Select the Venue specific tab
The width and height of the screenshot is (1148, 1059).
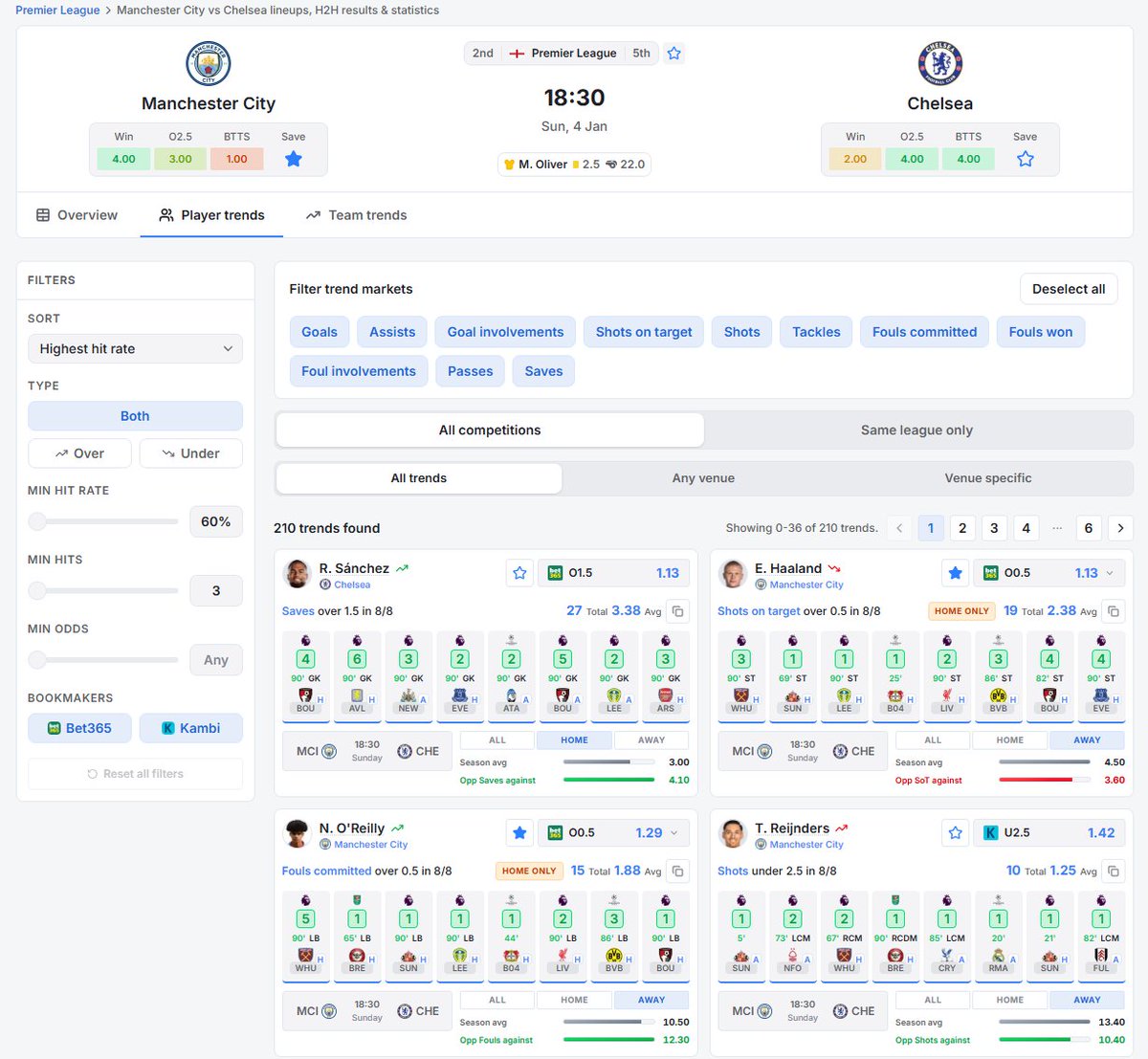[x=988, y=478]
